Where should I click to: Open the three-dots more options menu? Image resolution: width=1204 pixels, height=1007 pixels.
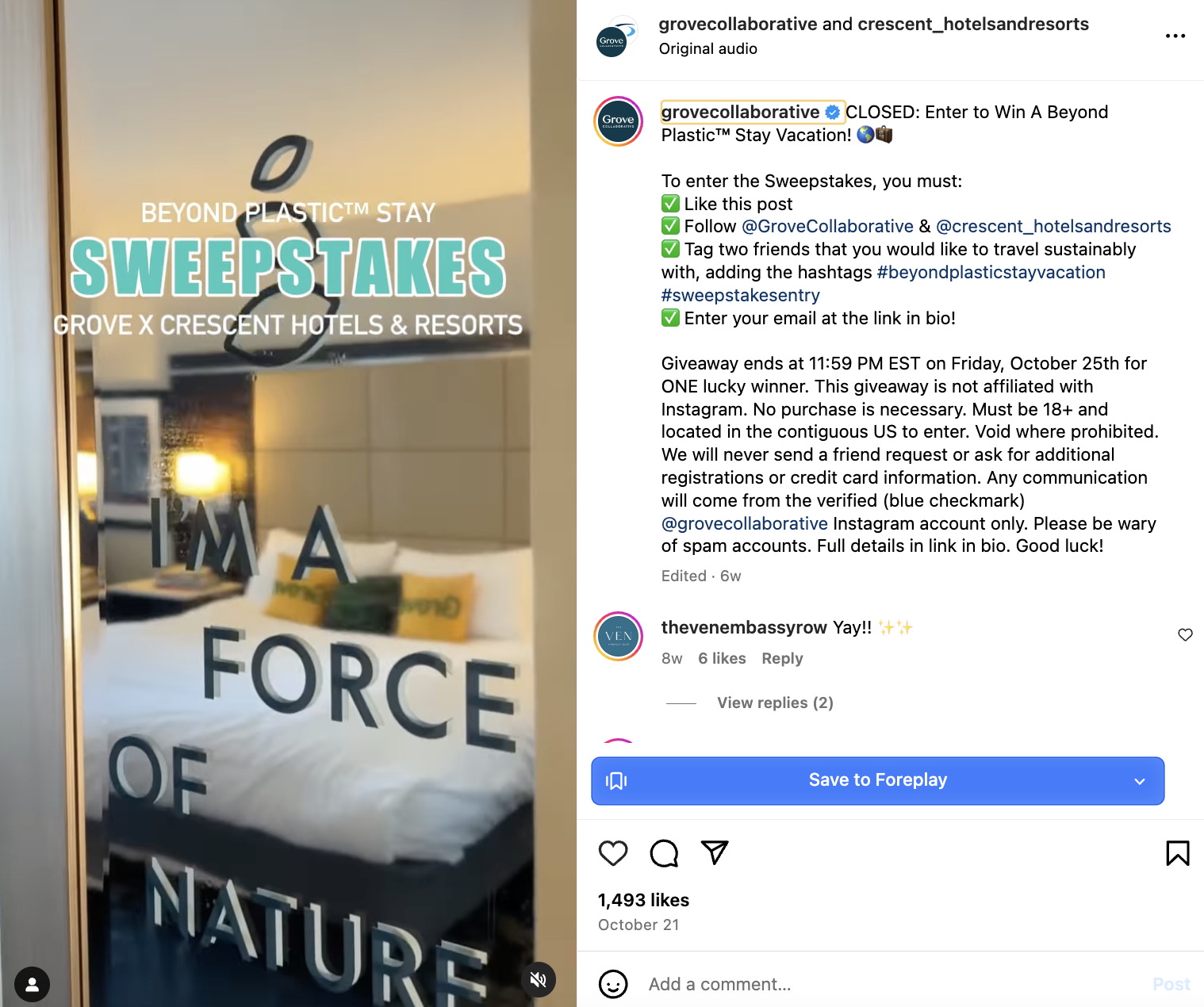1175,36
